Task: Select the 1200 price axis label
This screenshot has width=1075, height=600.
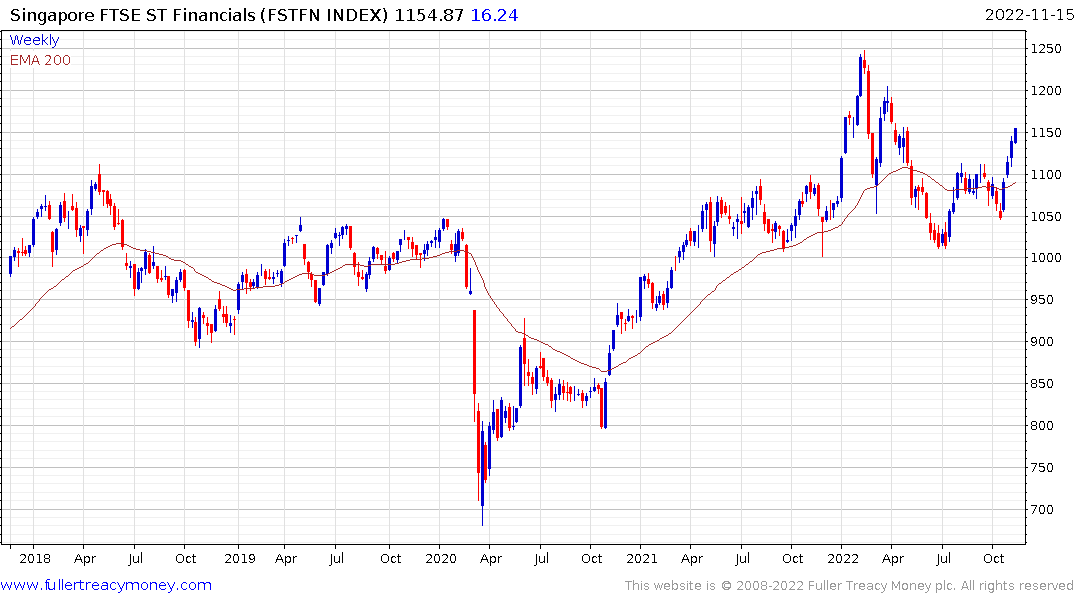Action: click(x=1046, y=91)
